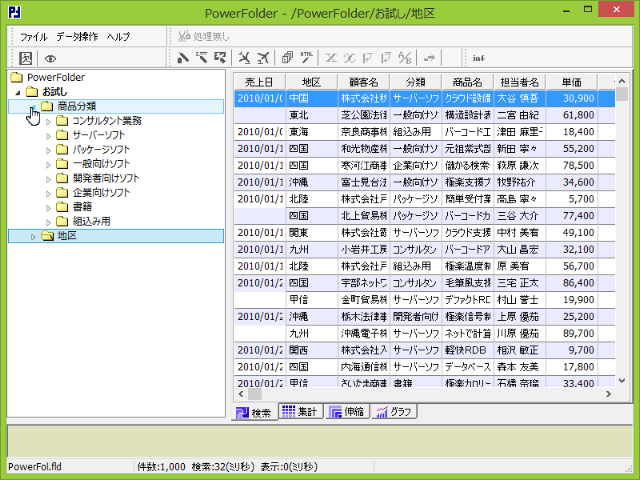This screenshot has height=480, width=640.
Task: Switch to the 検索 tab
Action: tap(254, 412)
